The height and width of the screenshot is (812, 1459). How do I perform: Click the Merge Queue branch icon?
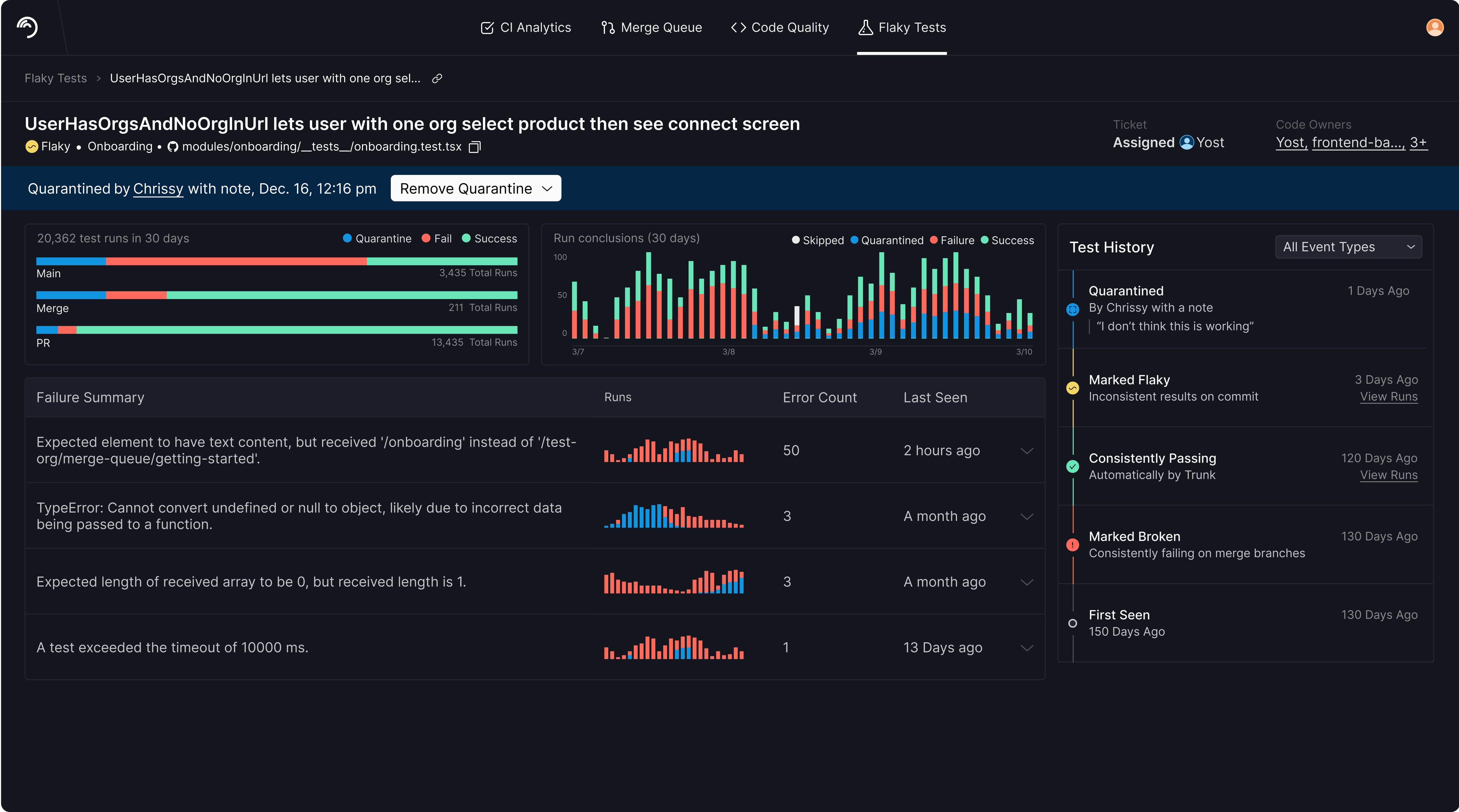click(x=608, y=28)
